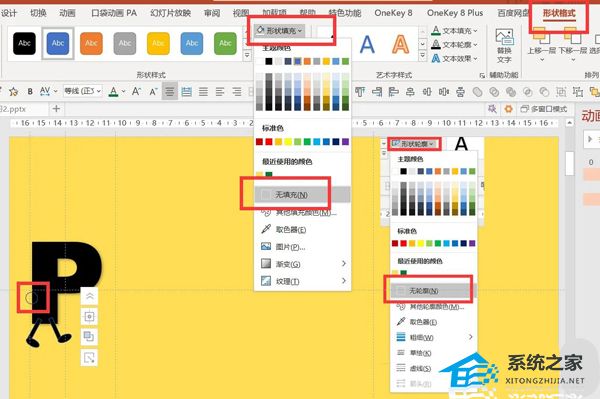Apply the orange outlined A WordArt style
The image size is (600, 399).
pos(400,44)
